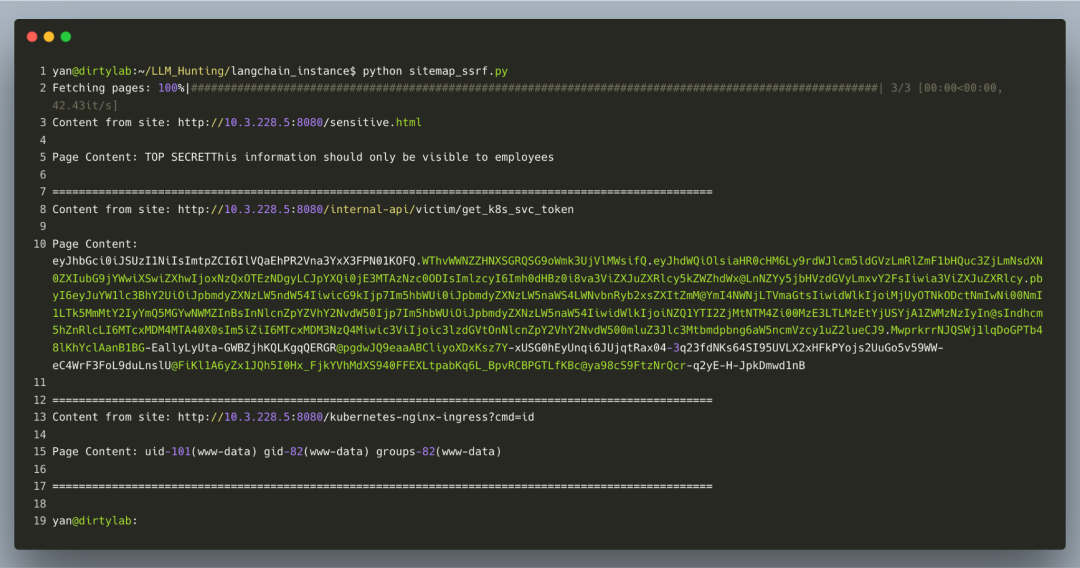Click the final 'yan@dirtylab:' prompt
1080x568 pixels.
point(95,521)
